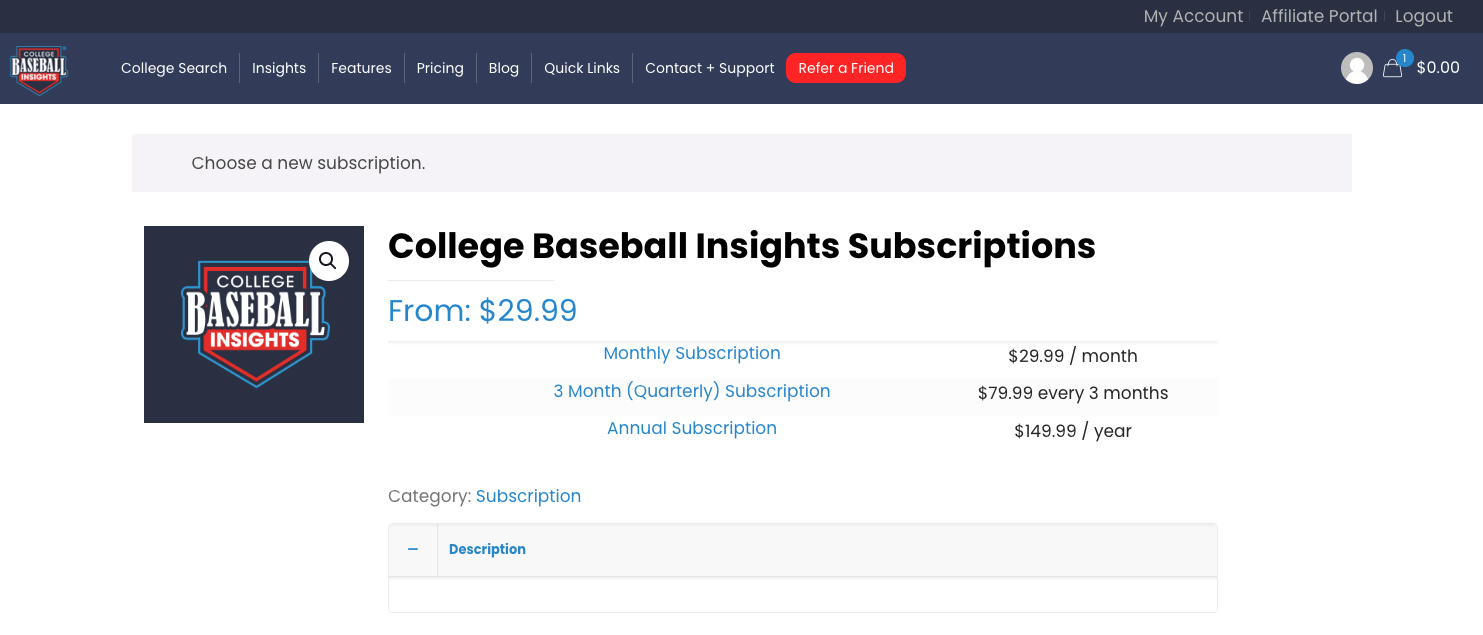Collapse the Description section minus icon
1483x635 pixels.
click(x=413, y=549)
